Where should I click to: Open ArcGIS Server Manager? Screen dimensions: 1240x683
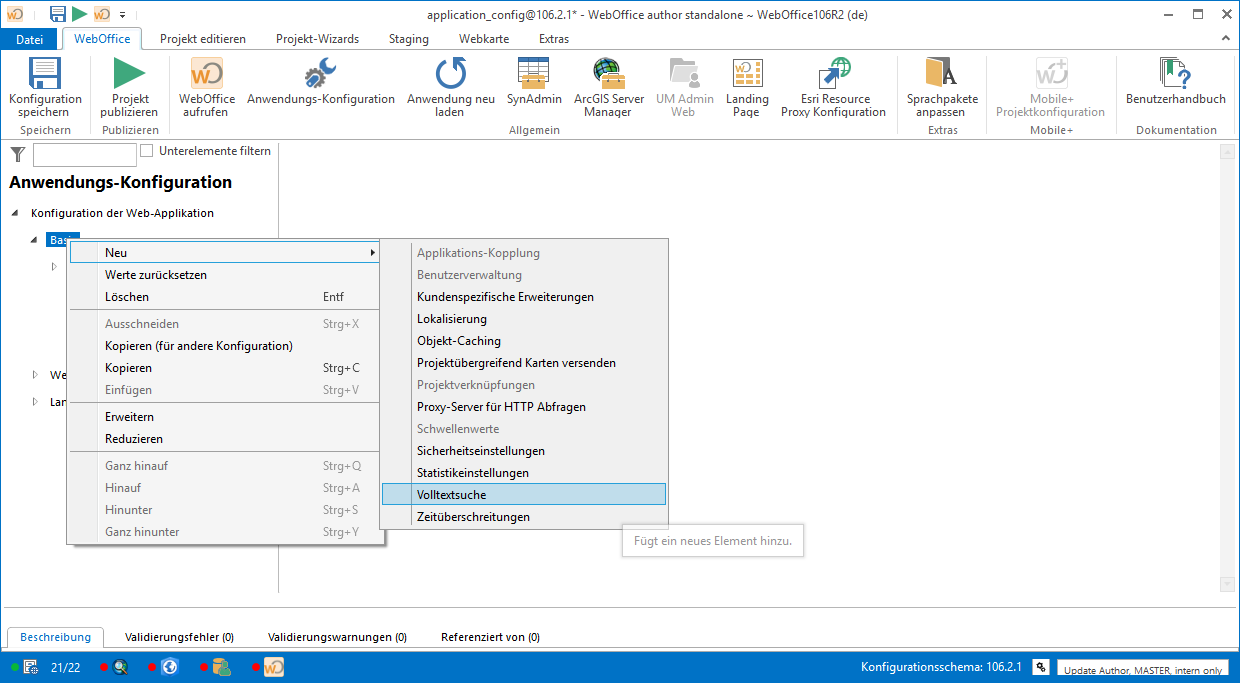pos(608,74)
